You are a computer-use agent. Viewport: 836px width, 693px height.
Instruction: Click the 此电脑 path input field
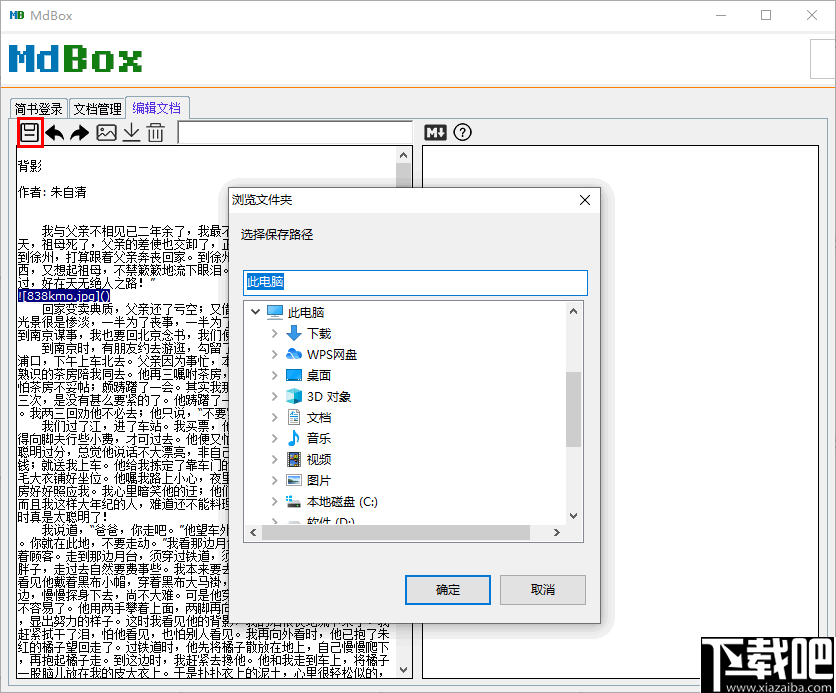(x=417, y=283)
